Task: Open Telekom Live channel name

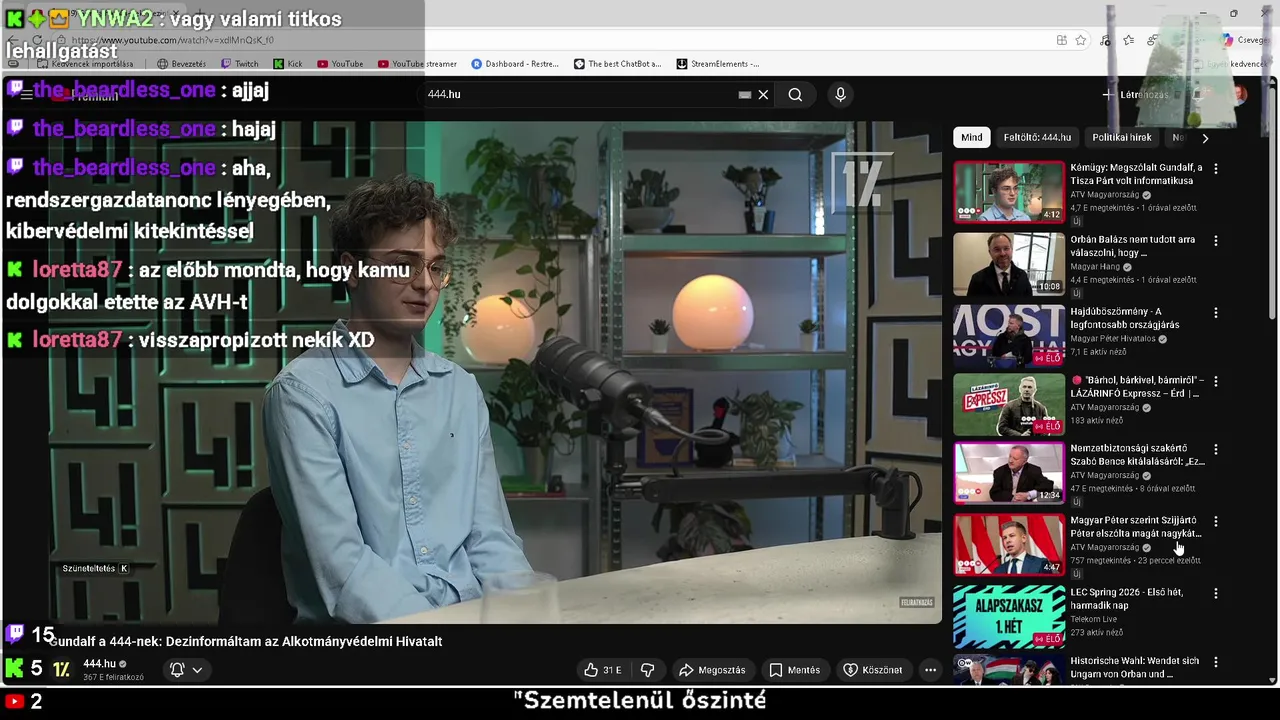Action: [1094, 619]
